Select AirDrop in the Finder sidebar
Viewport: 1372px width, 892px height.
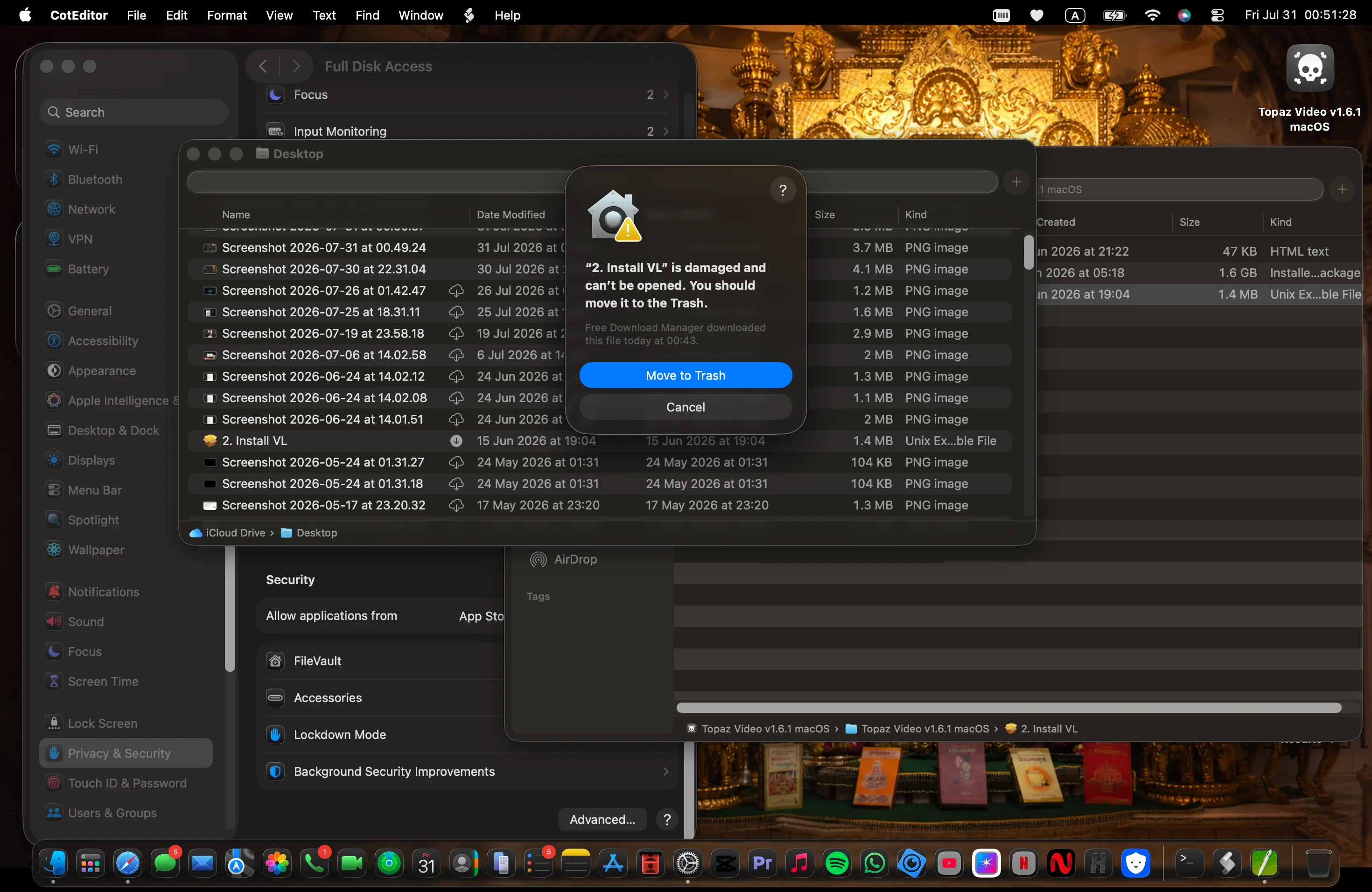click(x=564, y=559)
